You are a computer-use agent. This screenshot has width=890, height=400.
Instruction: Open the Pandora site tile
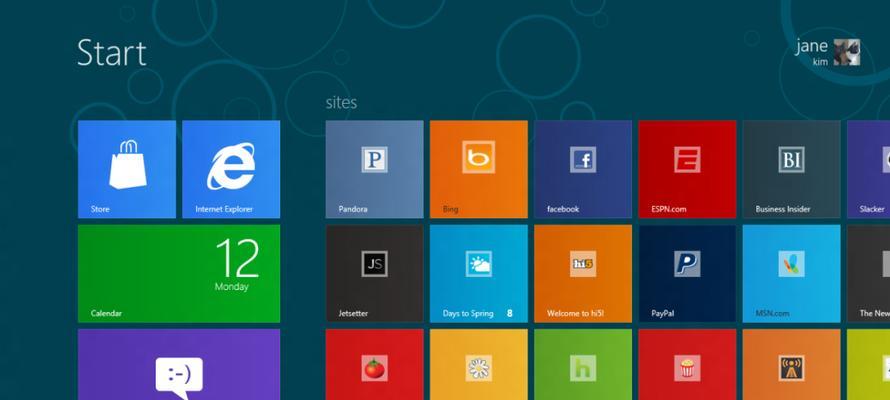click(x=375, y=169)
